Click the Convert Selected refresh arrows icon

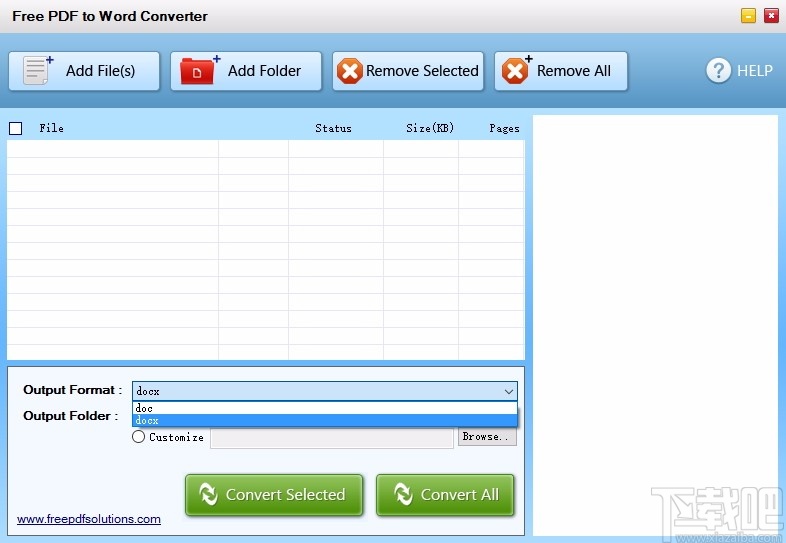coord(208,494)
